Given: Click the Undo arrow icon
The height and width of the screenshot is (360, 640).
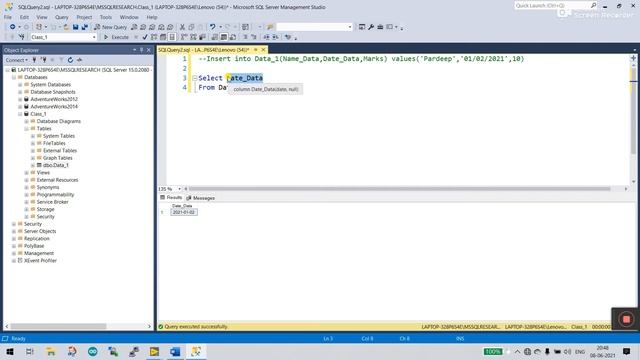Looking at the screenshot, I should 213,27.
